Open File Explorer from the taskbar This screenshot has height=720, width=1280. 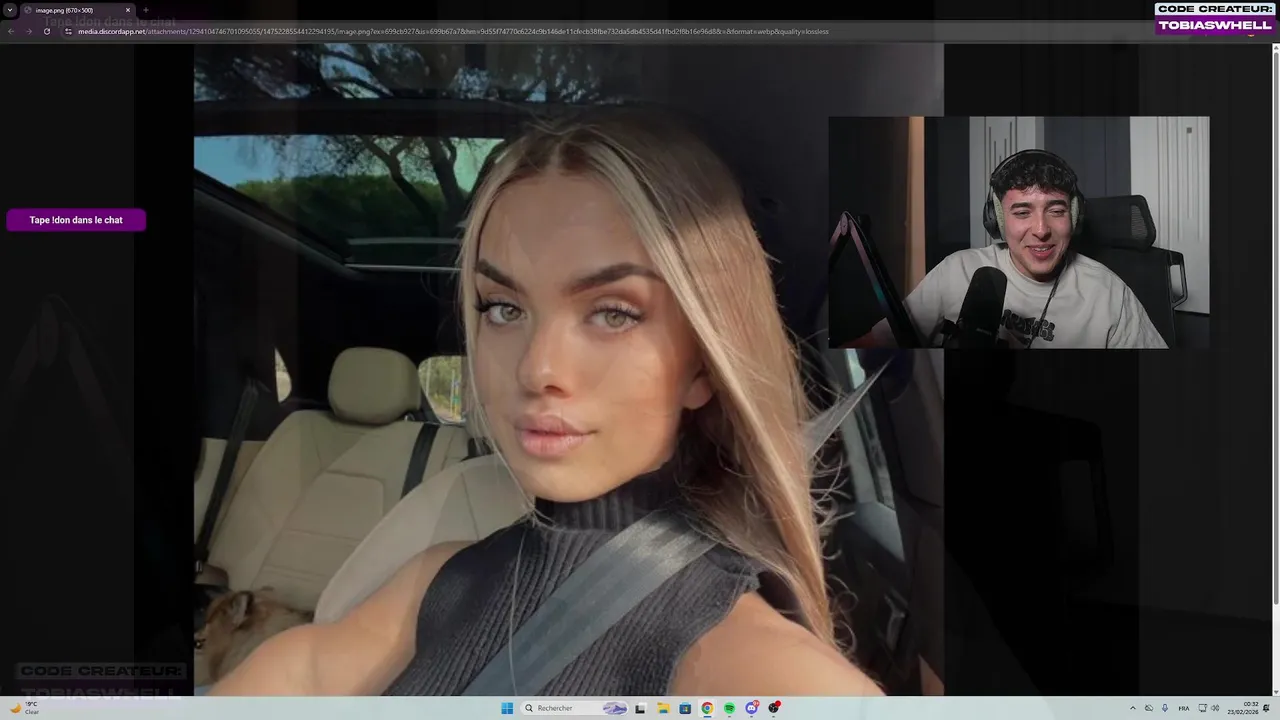click(662, 708)
